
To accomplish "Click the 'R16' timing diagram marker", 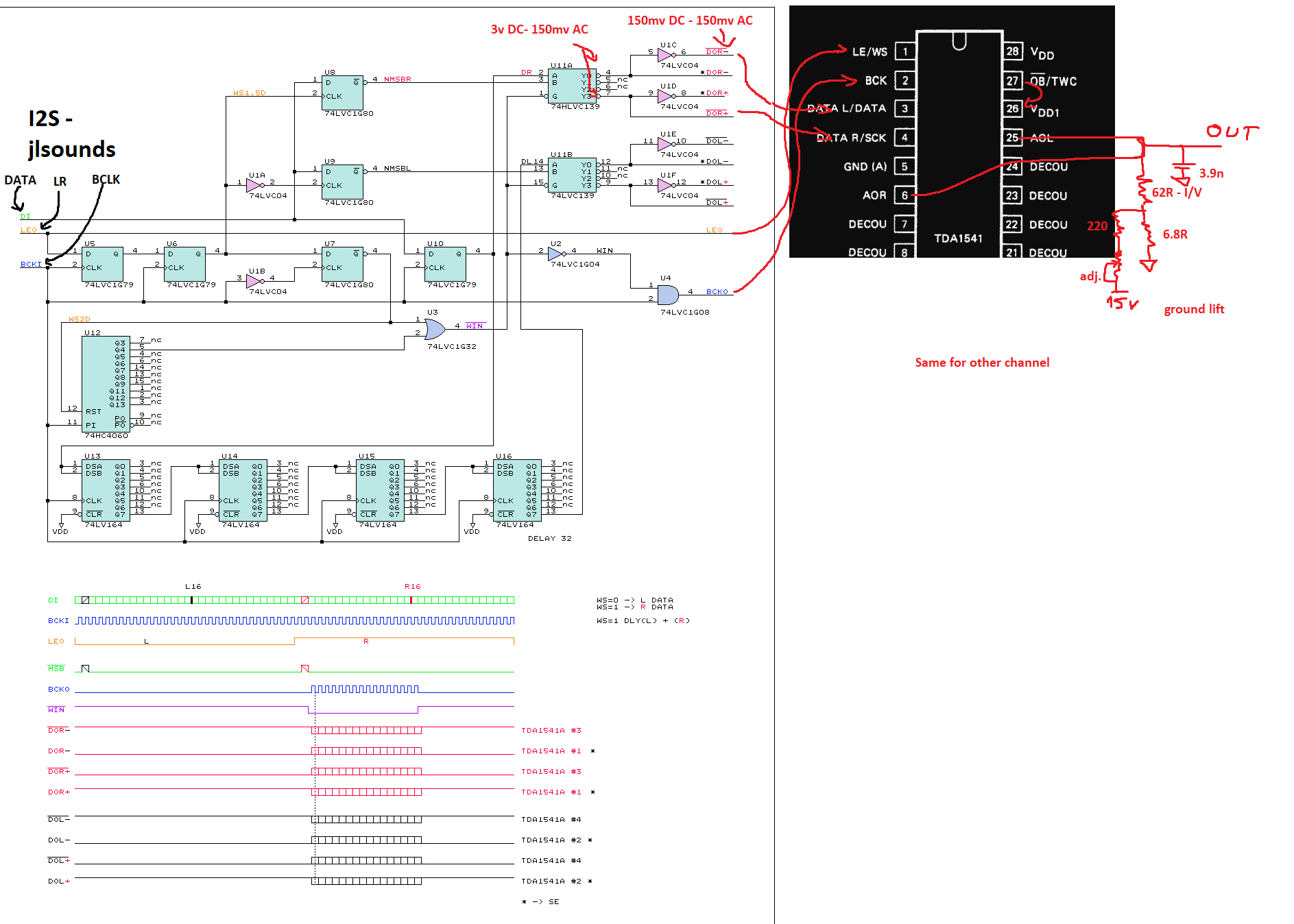I will tap(413, 586).
